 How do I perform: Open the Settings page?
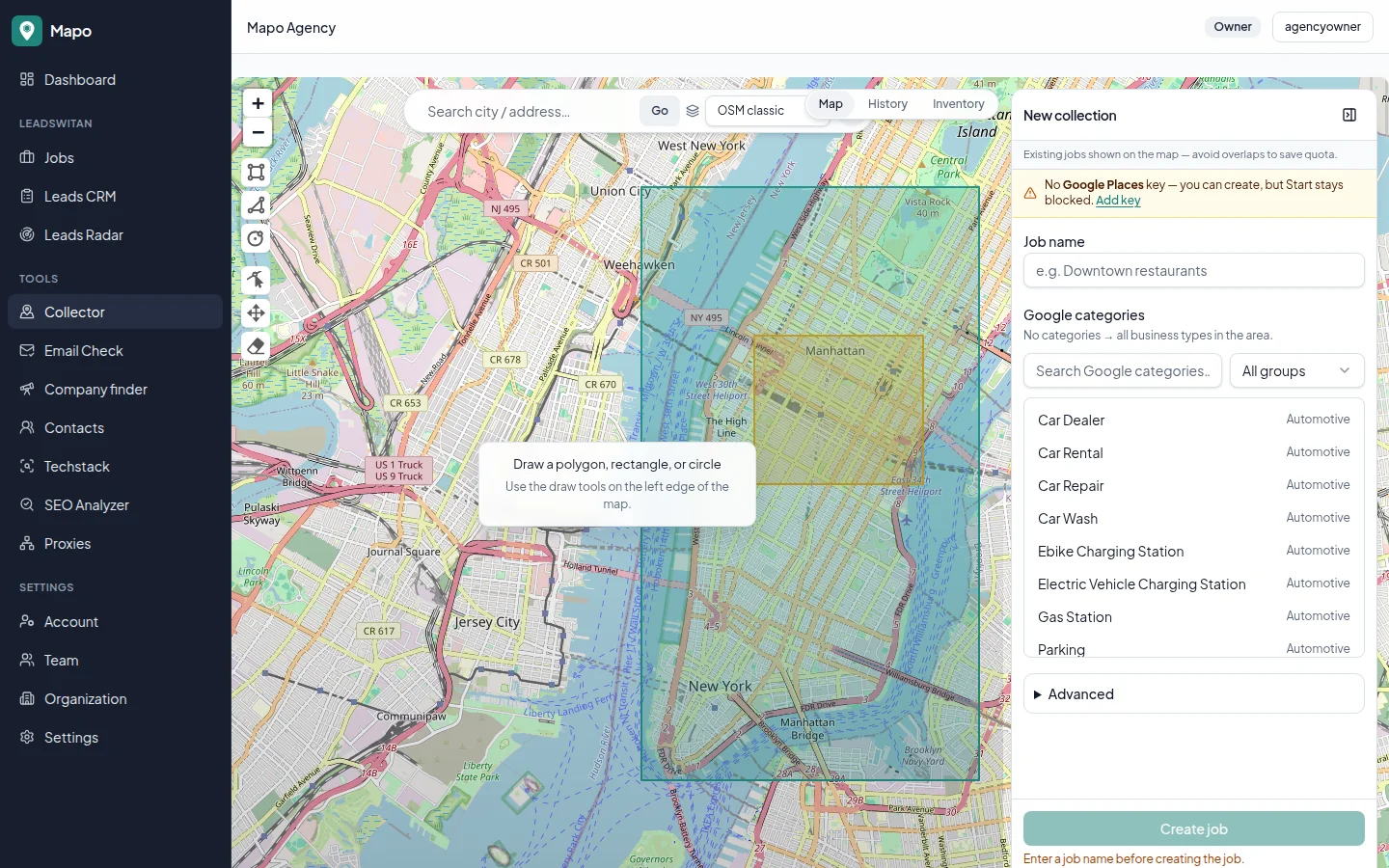click(116, 737)
